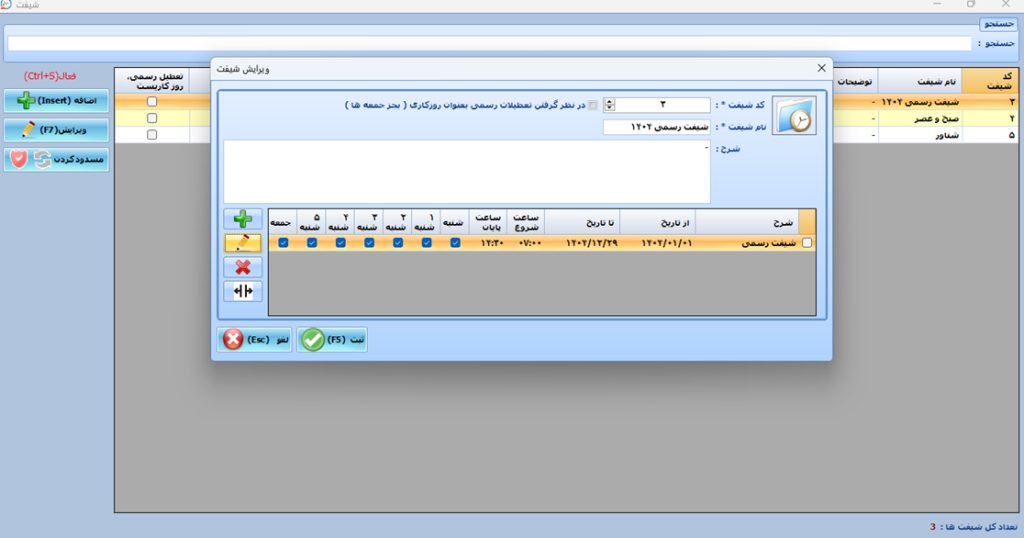Click the شرح description text area
Viewport: 1024px width, 538px height.
(x=466, y=172)
